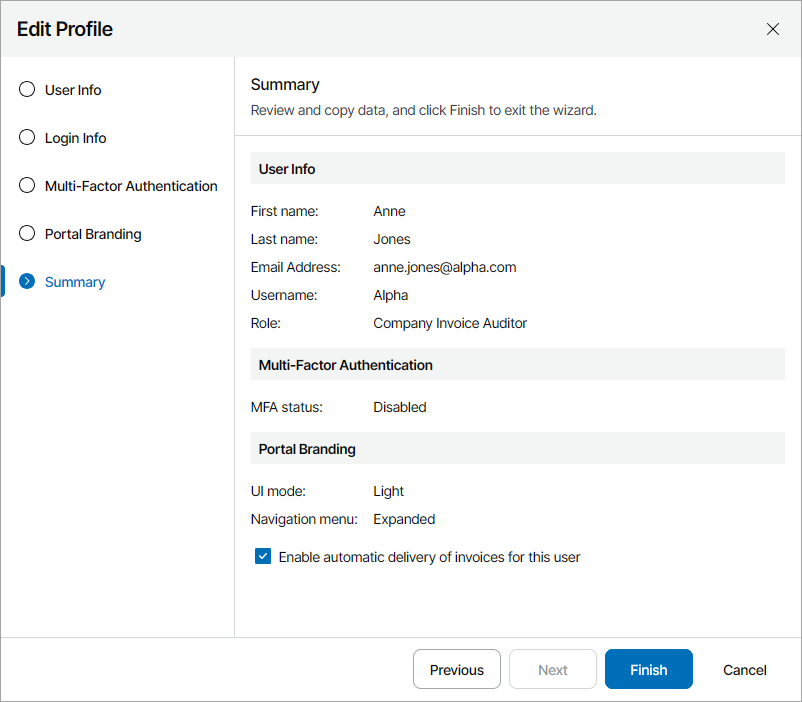Uncheck automatic delivery of invoices checkbox
The image size is (802, 702).
(263, 557)
